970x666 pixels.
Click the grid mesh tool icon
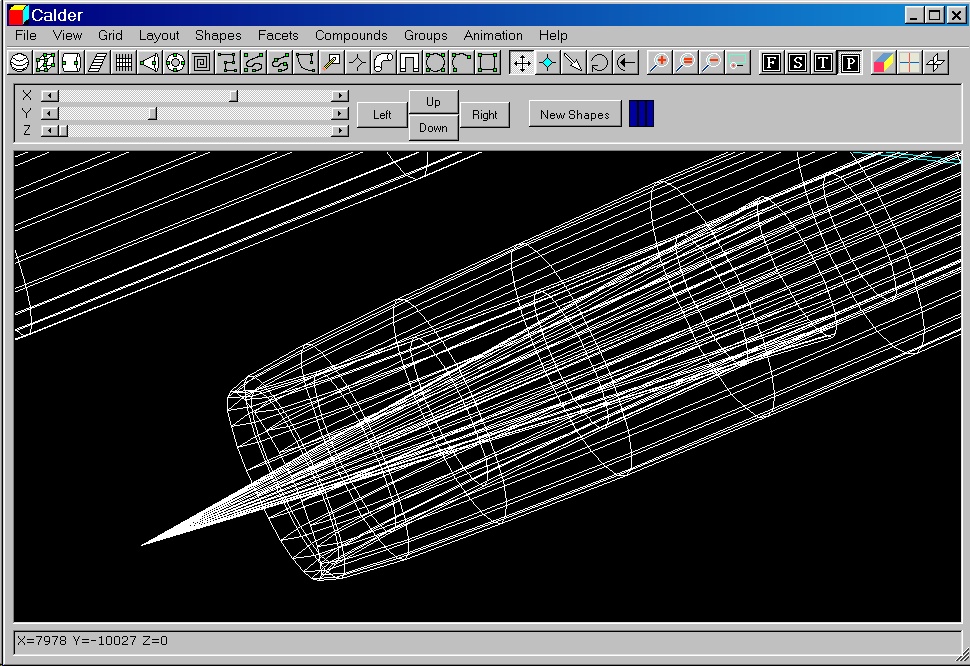pos(123,63)
